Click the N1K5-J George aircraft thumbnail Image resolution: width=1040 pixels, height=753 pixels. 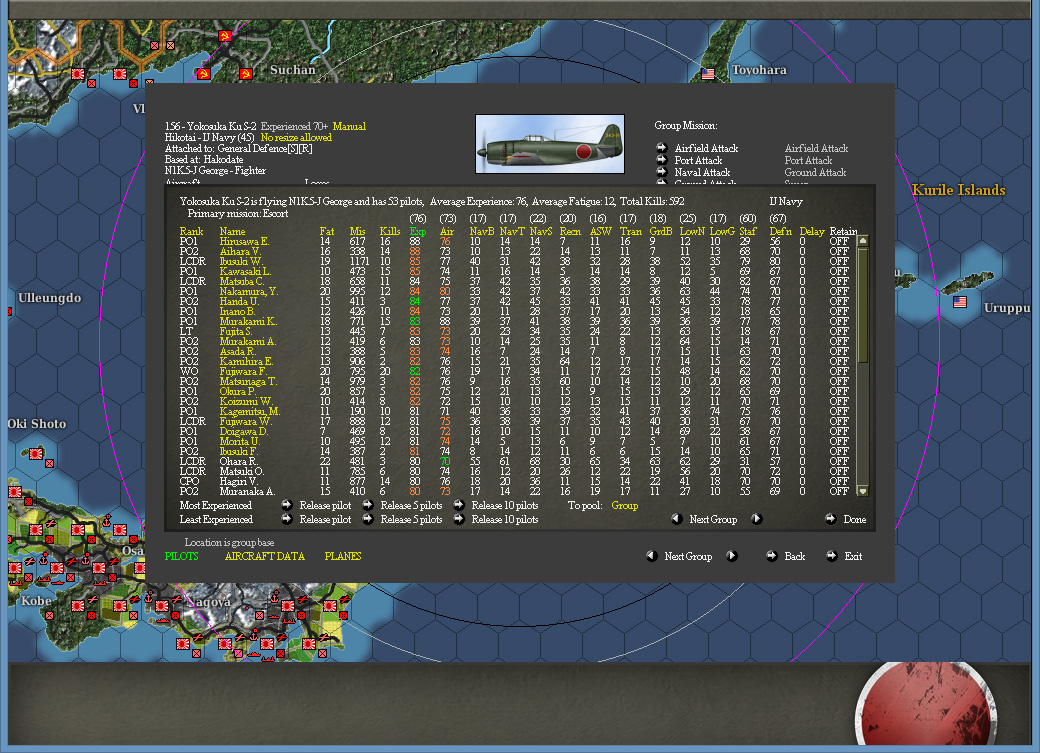point(550,144)
